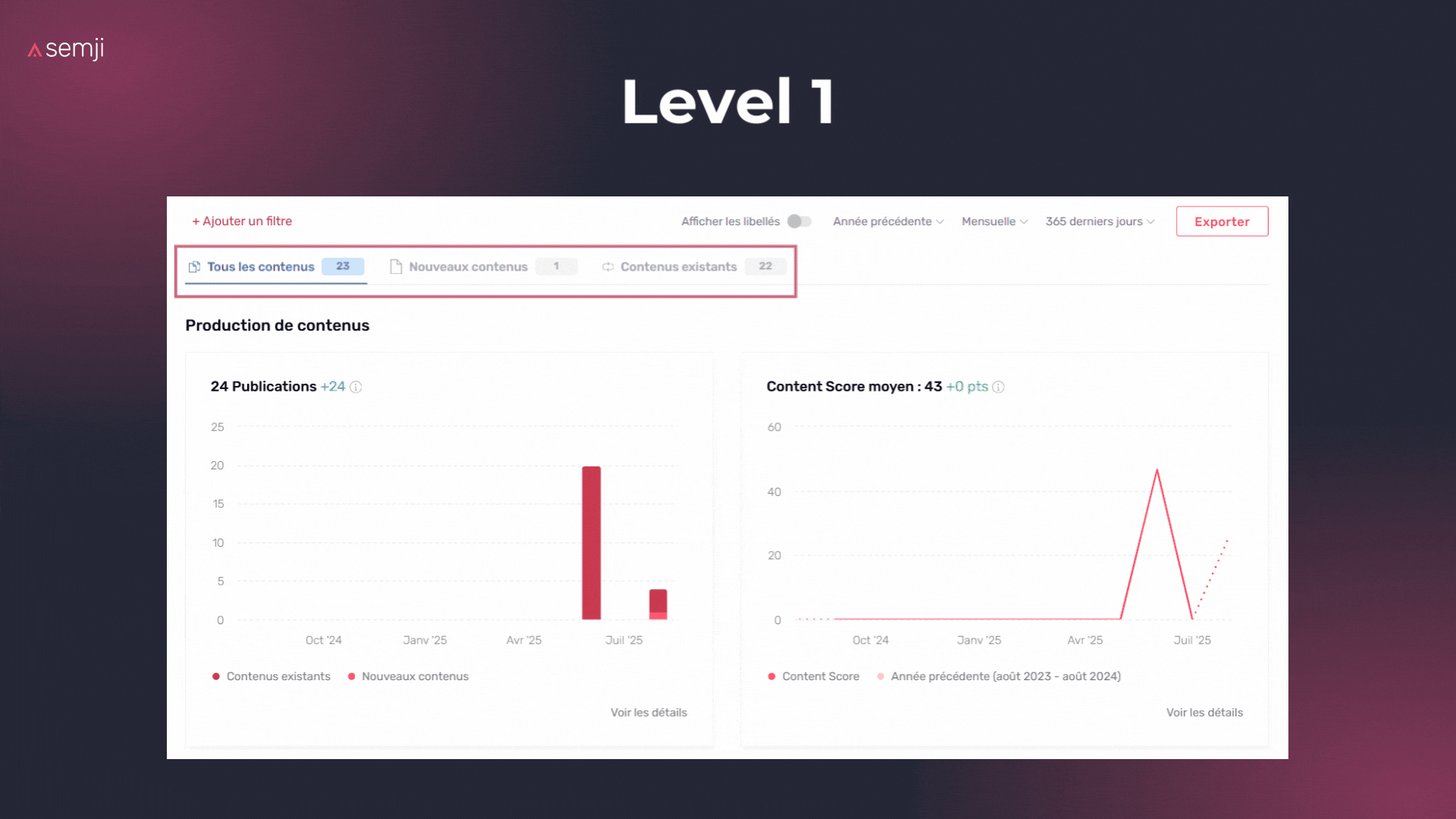Open the Mensuelle frequency dropdown

coord(994,221)
